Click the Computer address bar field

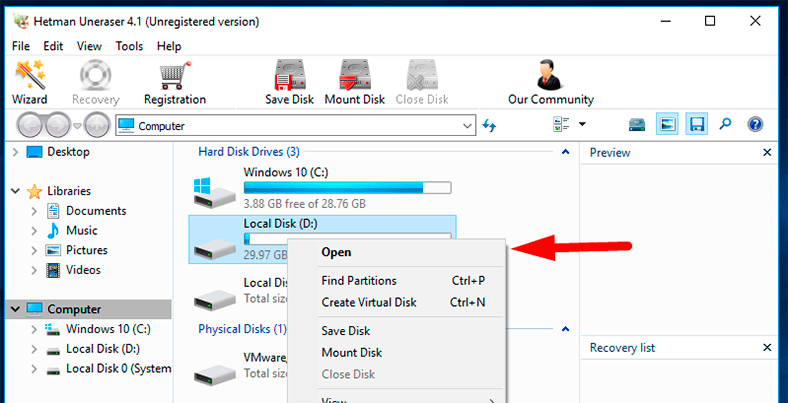point(296,126)
